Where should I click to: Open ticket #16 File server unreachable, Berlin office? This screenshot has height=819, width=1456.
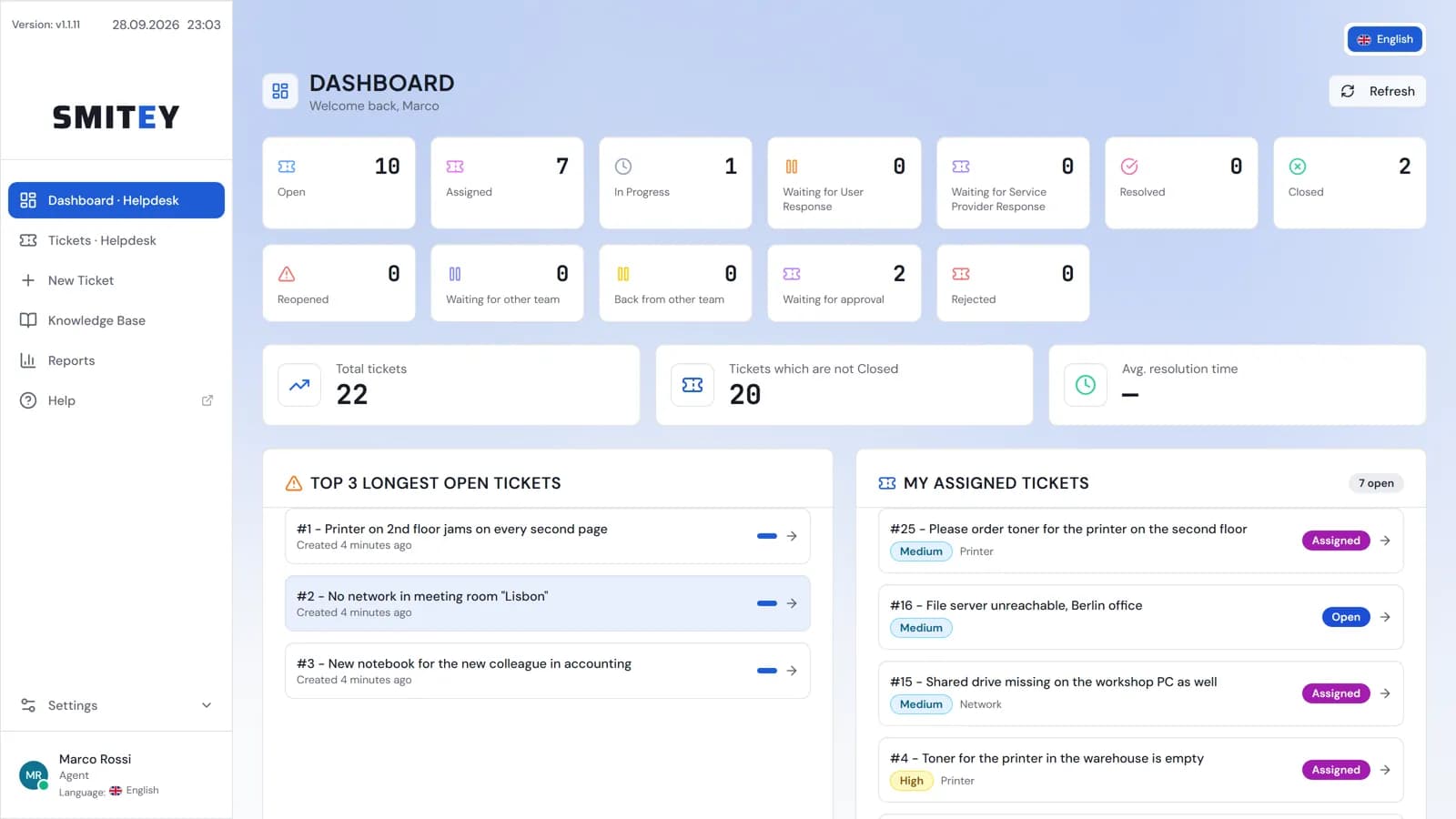click(1141, 617)
